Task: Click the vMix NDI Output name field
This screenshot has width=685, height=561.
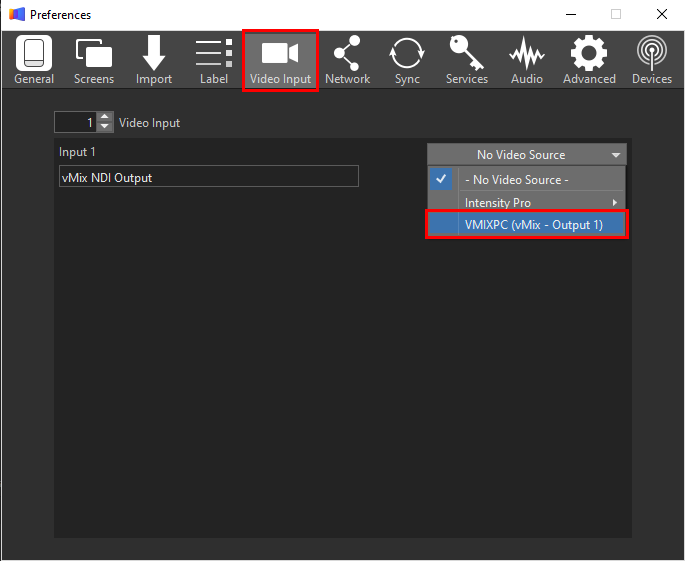Action: (207, 177)
